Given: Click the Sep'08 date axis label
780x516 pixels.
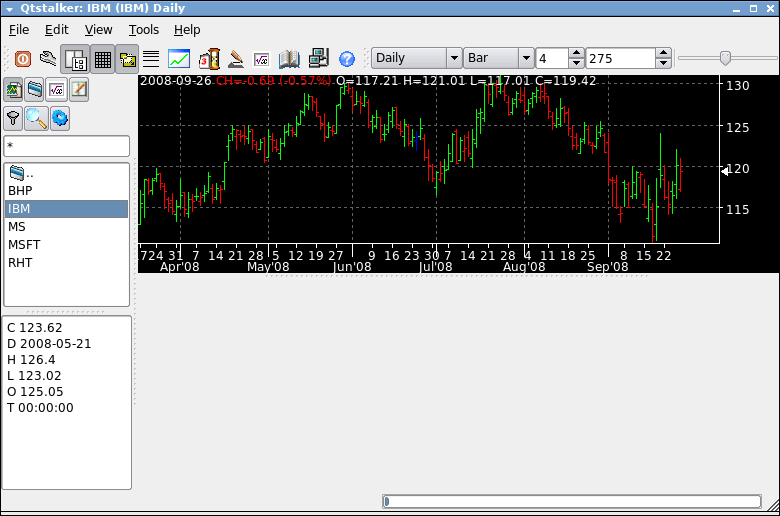Looking at the screenshot, I should pos(608,267).
